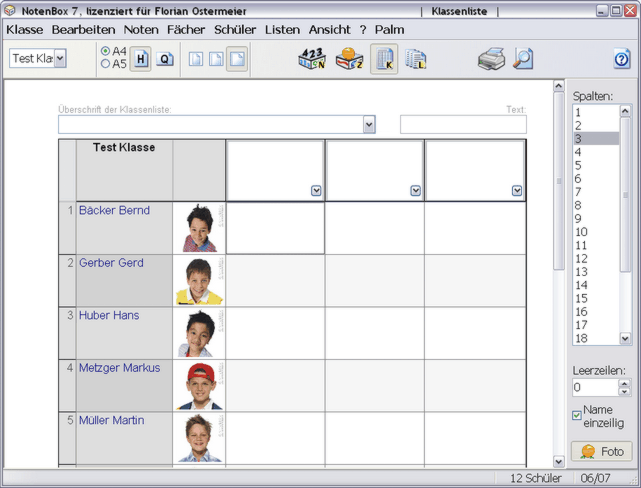Image resolution: width=641 pixels, height=488 pixels.
Task: Click first empty cell in Bäcker Bernd row
Action: coord(276,228)
